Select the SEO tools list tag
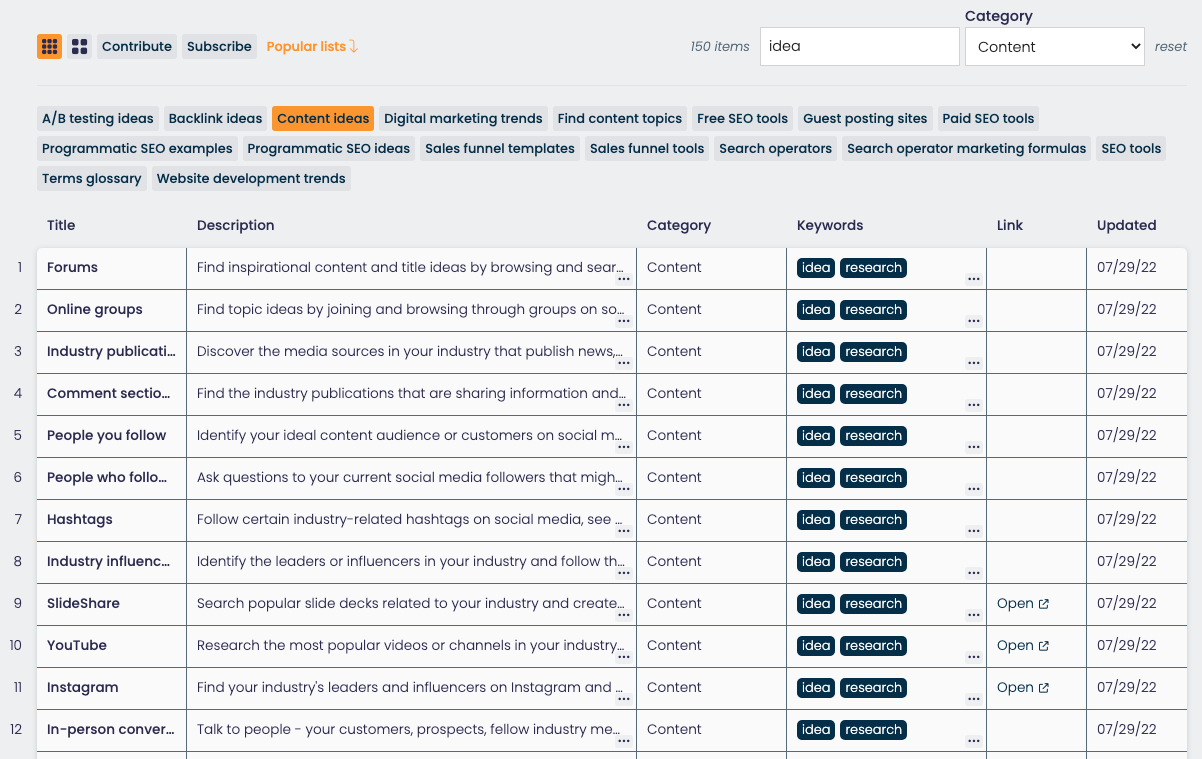Viewport: 1202px width, 759px height. click(1131, 148)
